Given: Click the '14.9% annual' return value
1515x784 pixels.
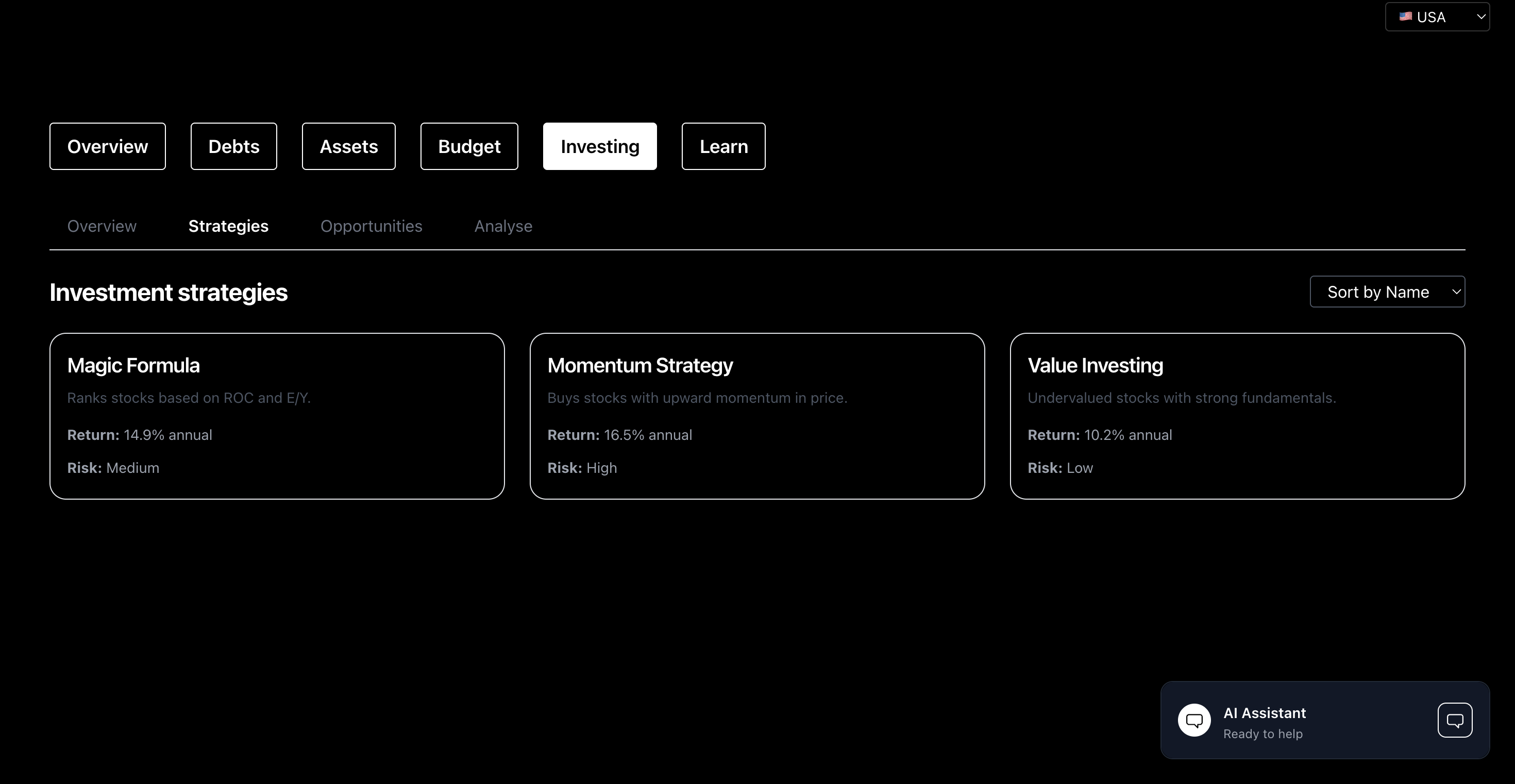Looking at the screenshot, I should point(167,435).
